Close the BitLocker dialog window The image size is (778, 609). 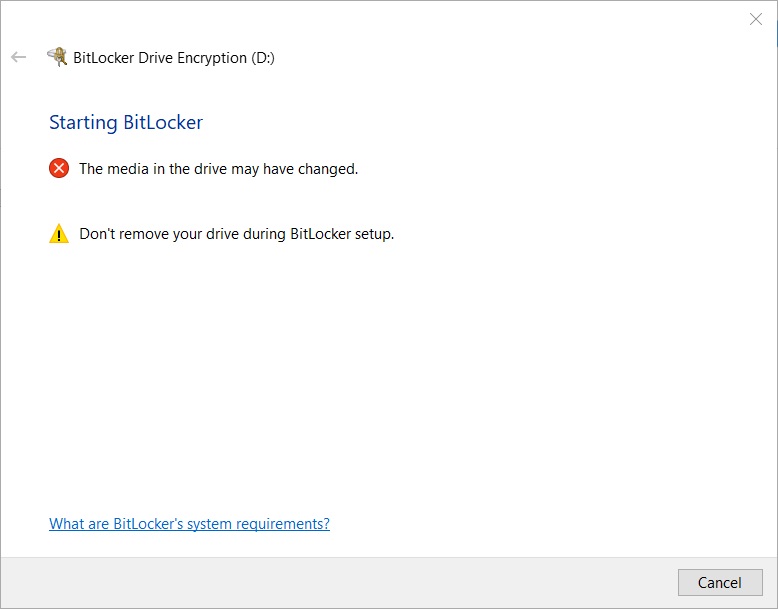click(756, 19)
